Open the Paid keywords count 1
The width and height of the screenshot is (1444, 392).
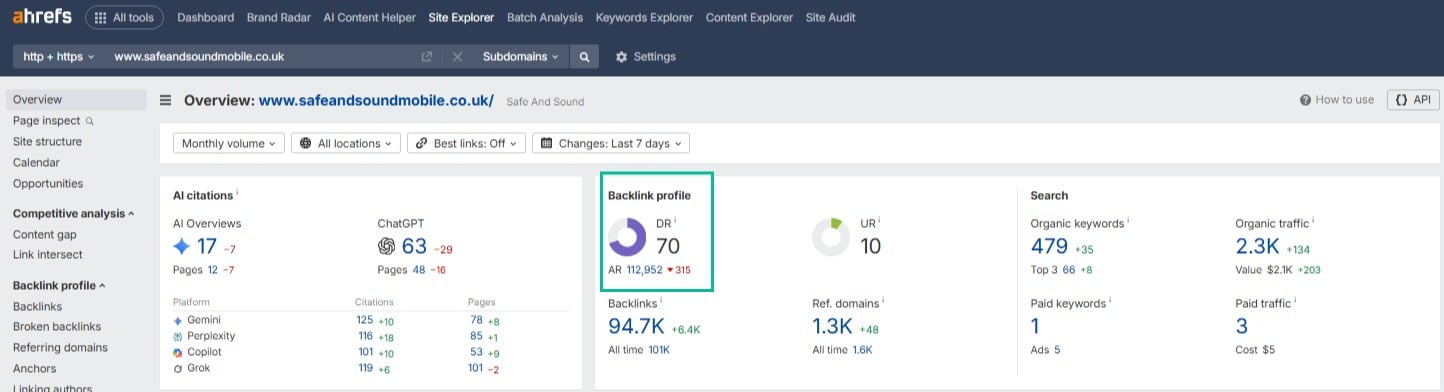click(x=1035, y=326)
